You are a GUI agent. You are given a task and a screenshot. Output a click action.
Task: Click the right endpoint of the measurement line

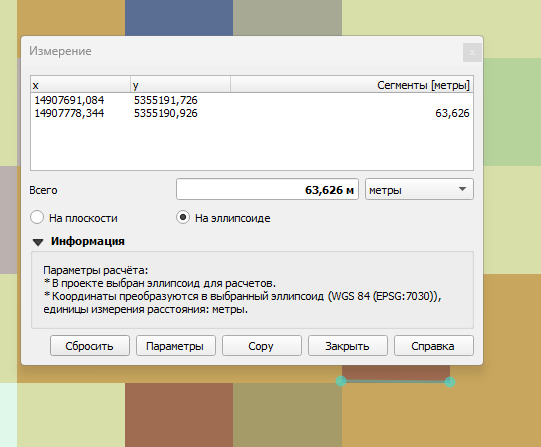point(450,382)
